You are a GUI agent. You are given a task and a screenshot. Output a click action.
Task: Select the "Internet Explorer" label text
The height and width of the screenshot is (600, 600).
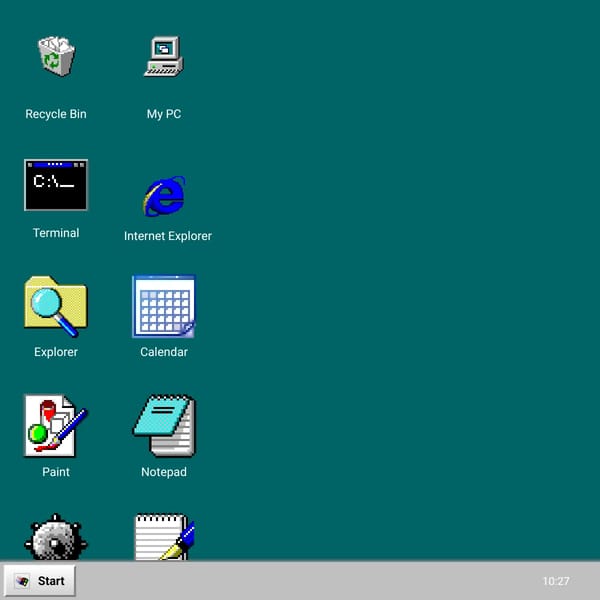click(x=168, y=236)
